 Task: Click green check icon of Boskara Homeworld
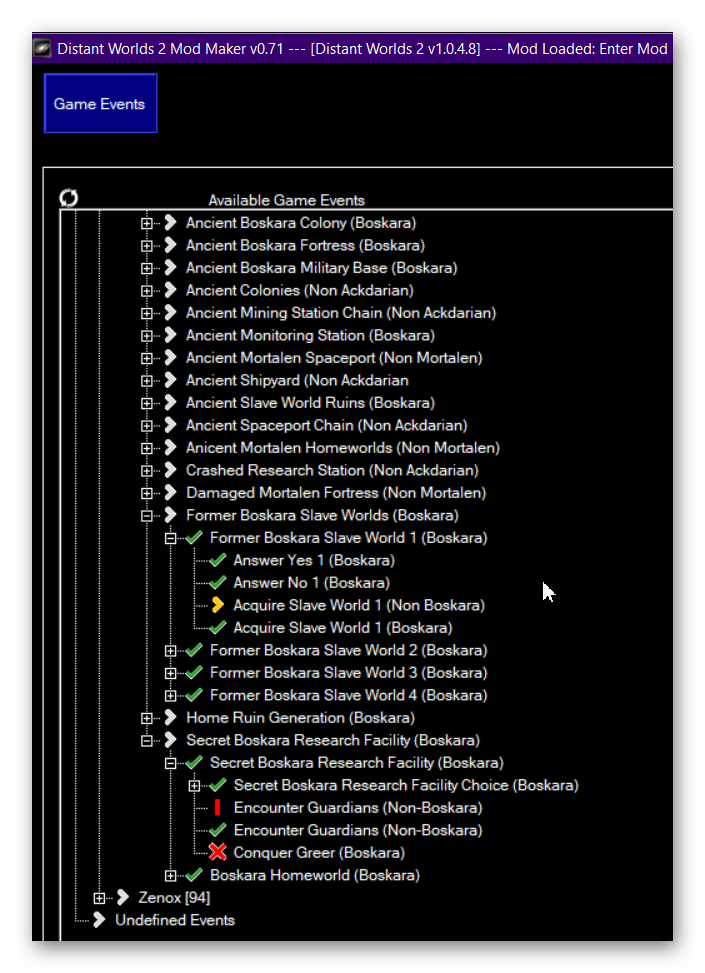(194, 875)
